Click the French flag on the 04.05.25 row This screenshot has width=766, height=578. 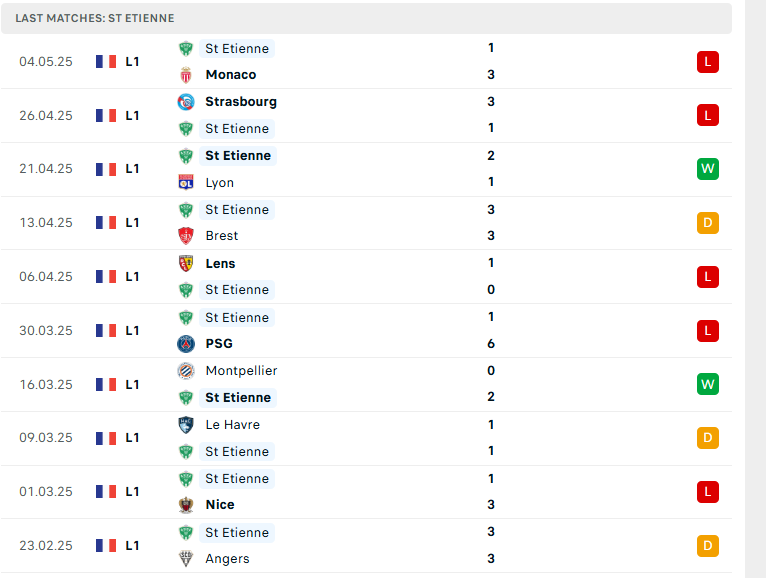[106, 62]
